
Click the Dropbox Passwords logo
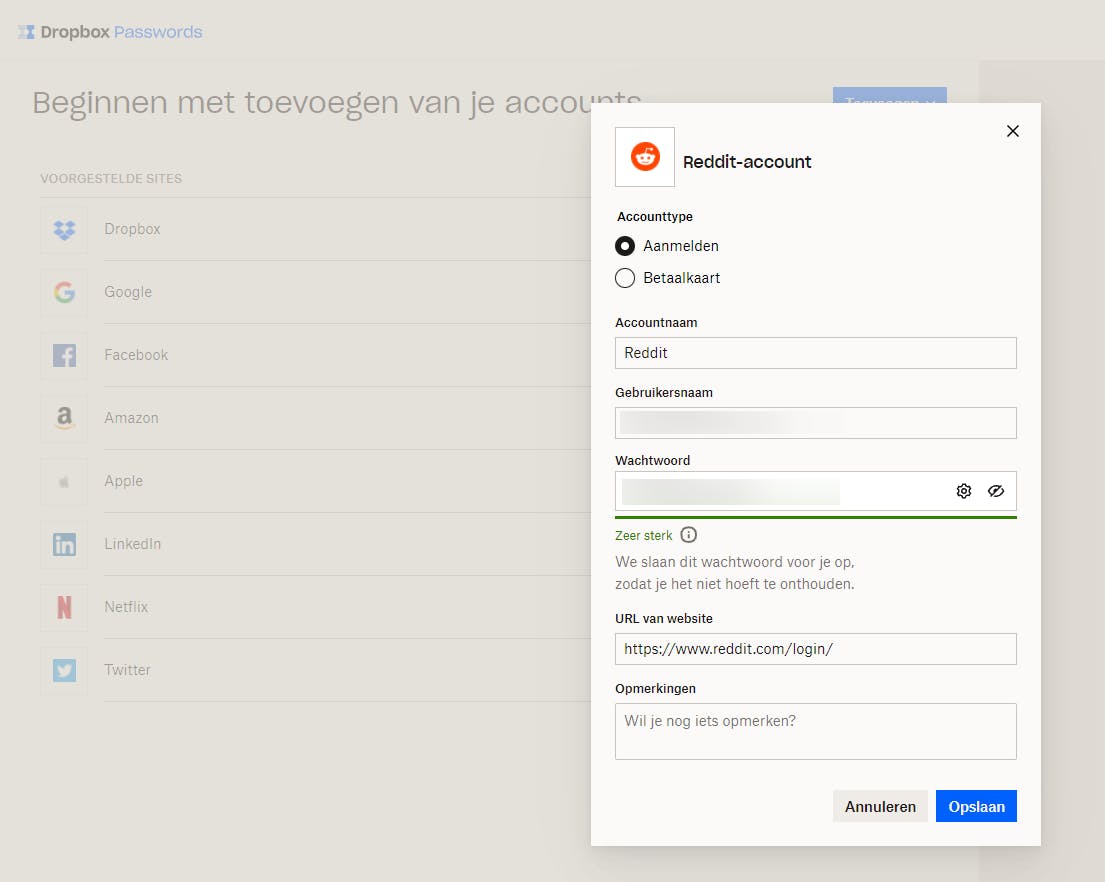[110, 32]
